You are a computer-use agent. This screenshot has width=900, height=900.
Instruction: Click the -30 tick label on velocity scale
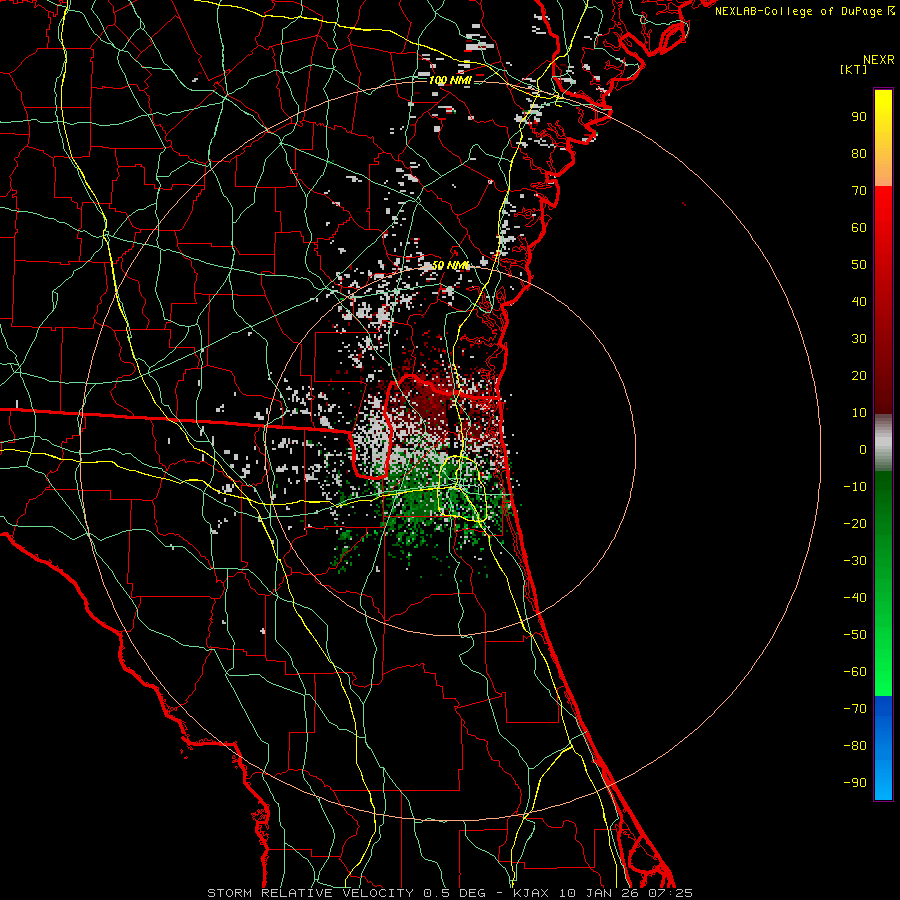(x=855, y=561)
